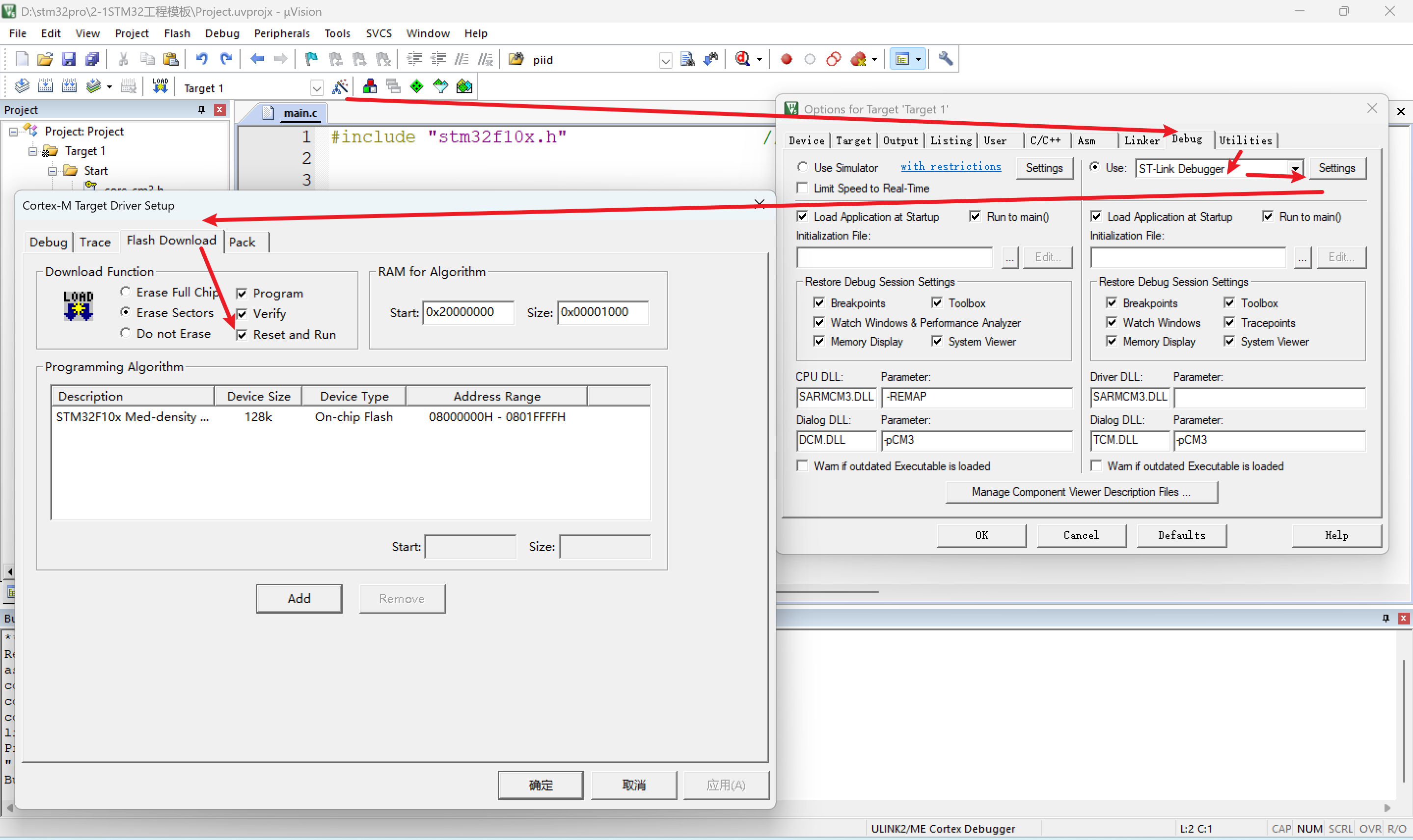Click the Indent selected text icon
The image size is (1413, 840).
coord(415,59)
